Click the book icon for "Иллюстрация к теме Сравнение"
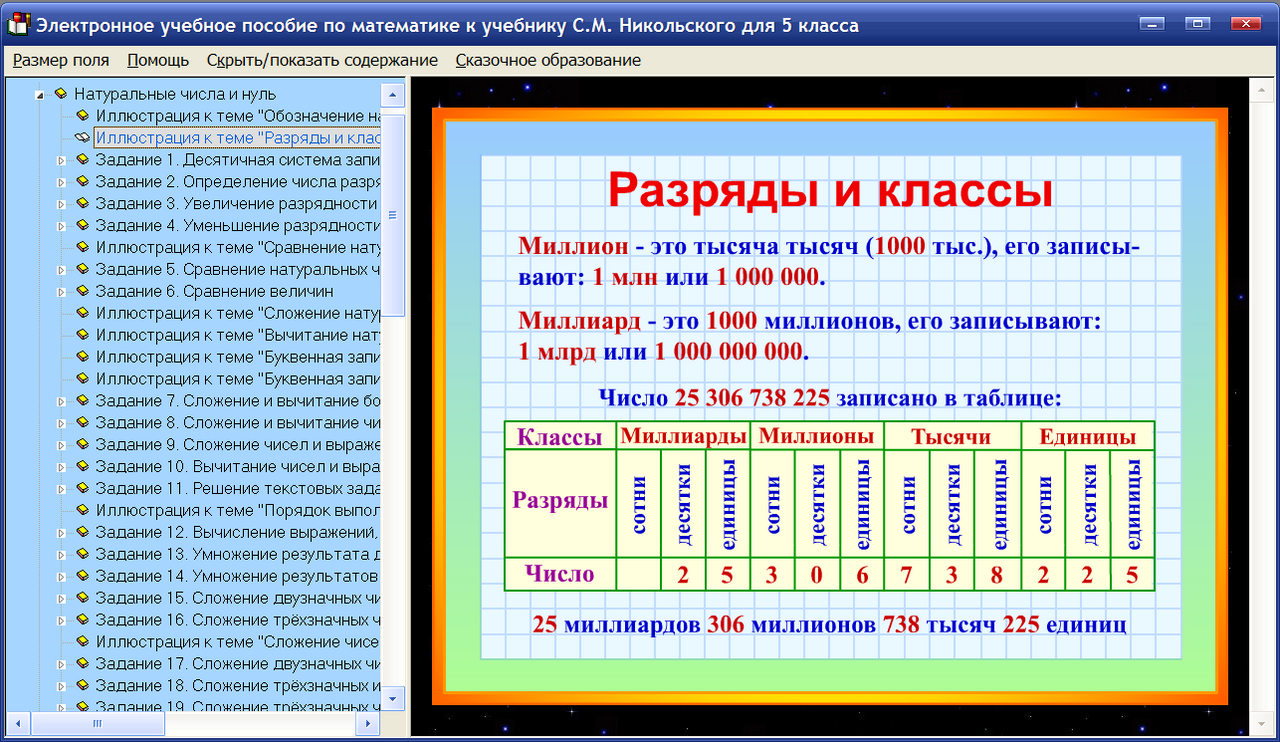 pyautogui.click(x=83, y=246)
